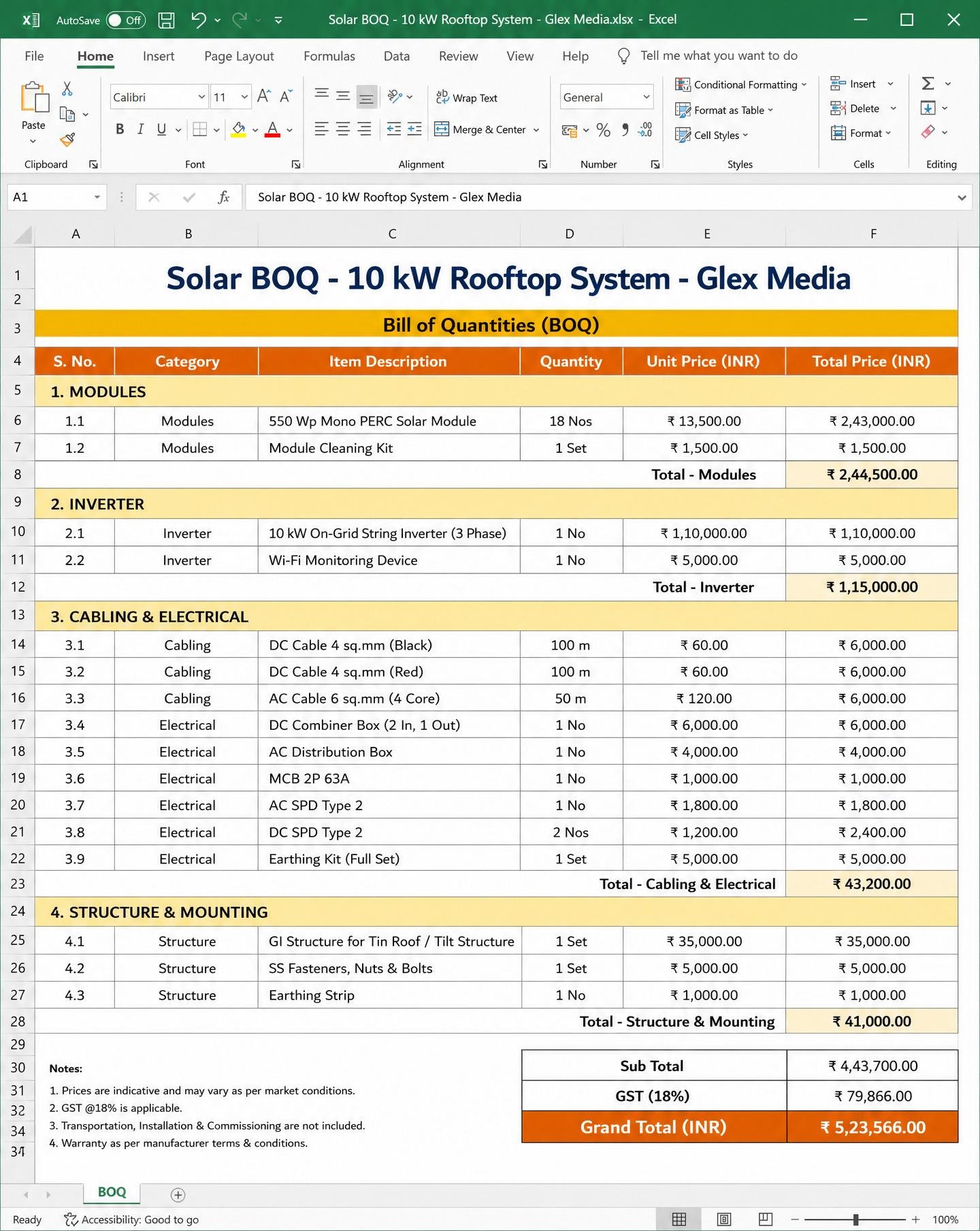Screen dimensions: 980x1231
Task: Align text left
Action: click(322, 129)
